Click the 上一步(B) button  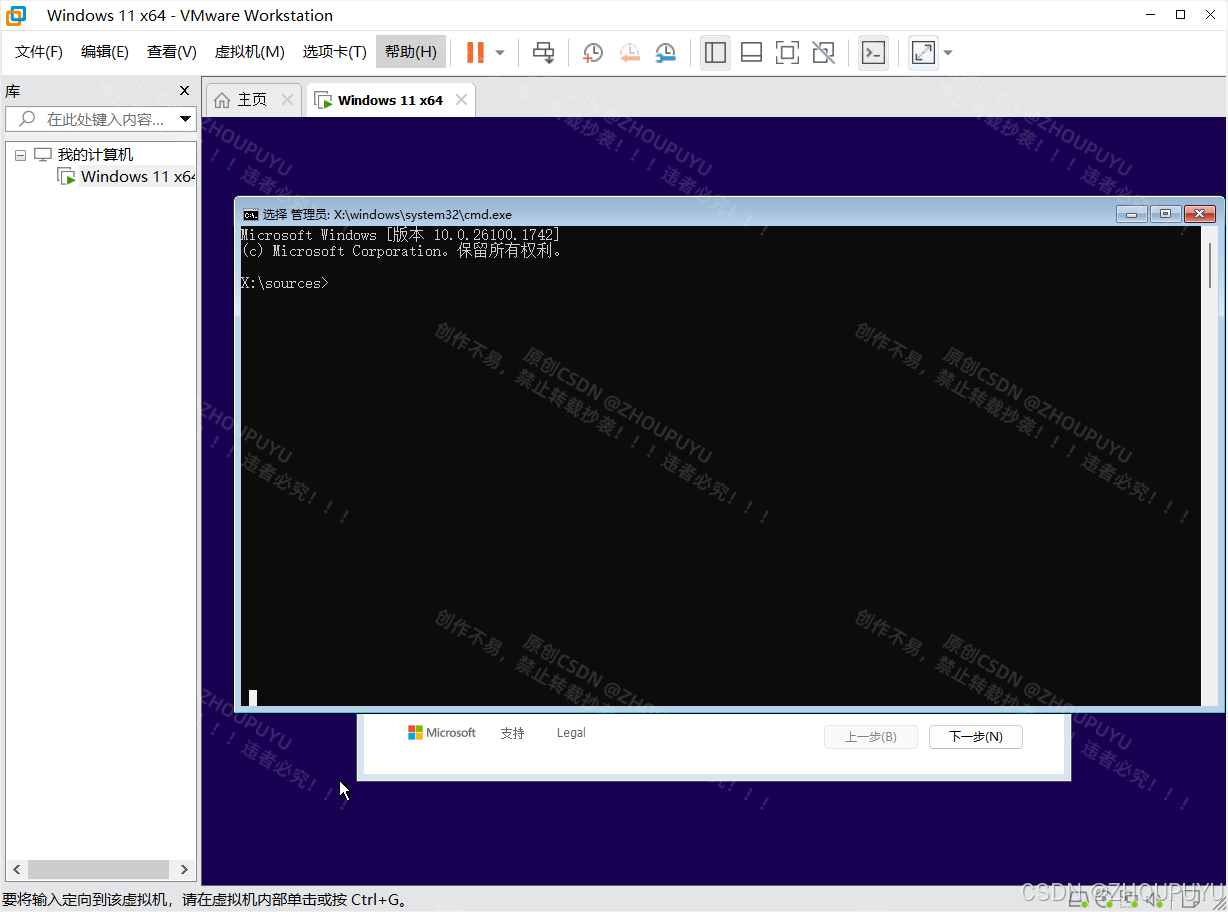[870, 737]
